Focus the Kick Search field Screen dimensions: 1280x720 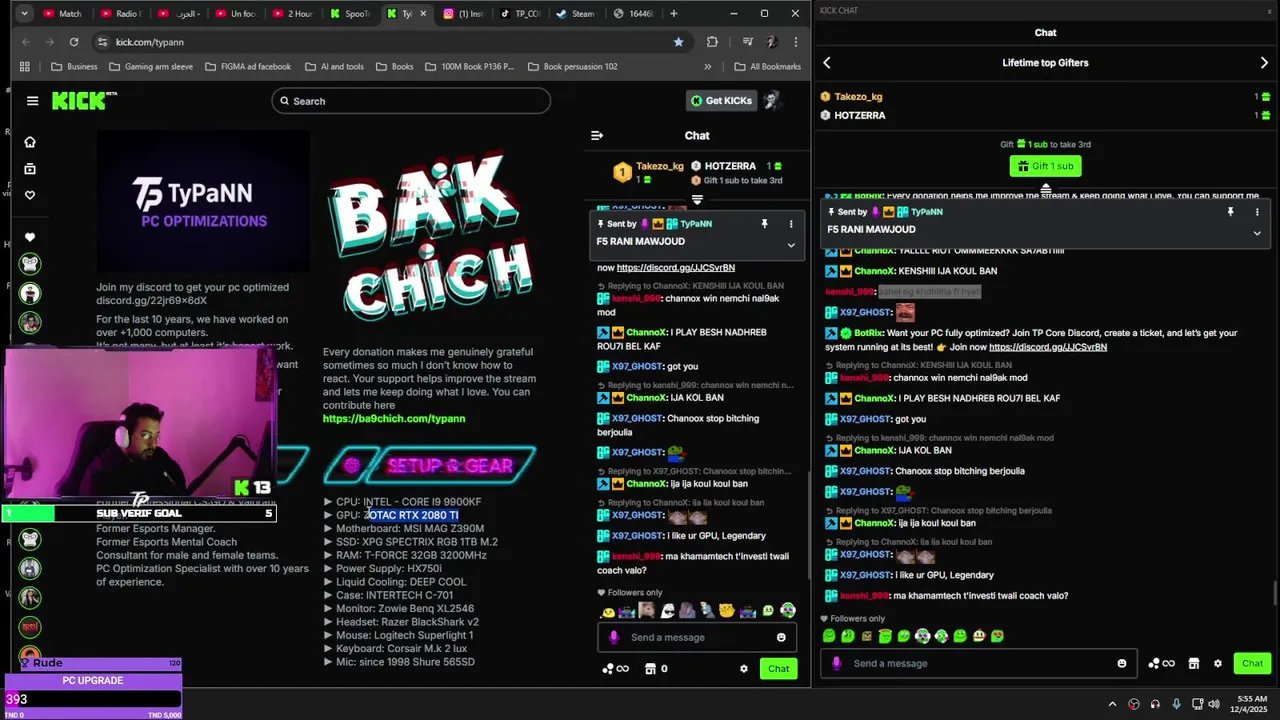click(x=411, y=101)
